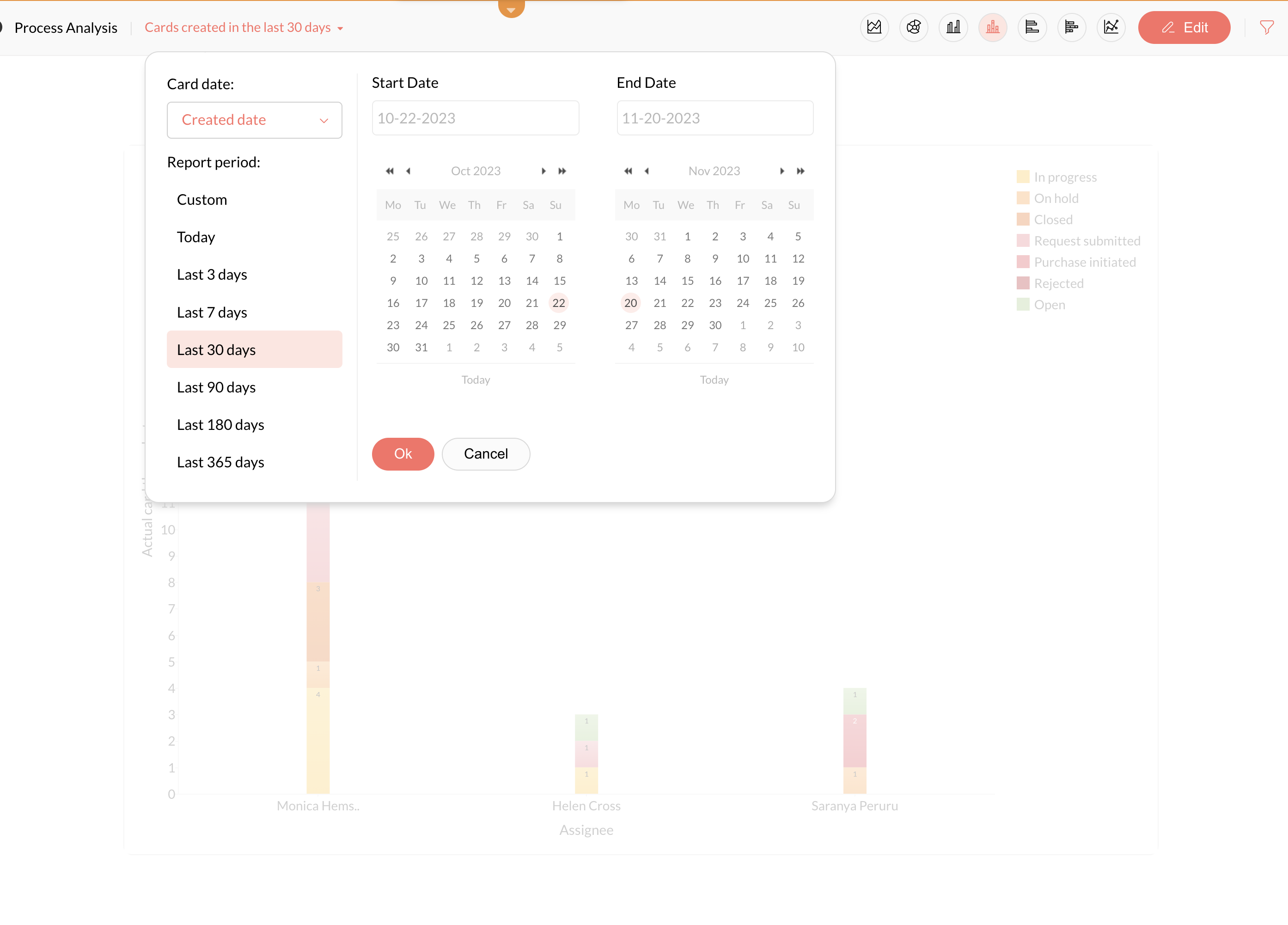Image resolution: width=1288 pixels, height=925 pixels.
Task: Toggle the Open legend series
Action: coord(1049,305)
